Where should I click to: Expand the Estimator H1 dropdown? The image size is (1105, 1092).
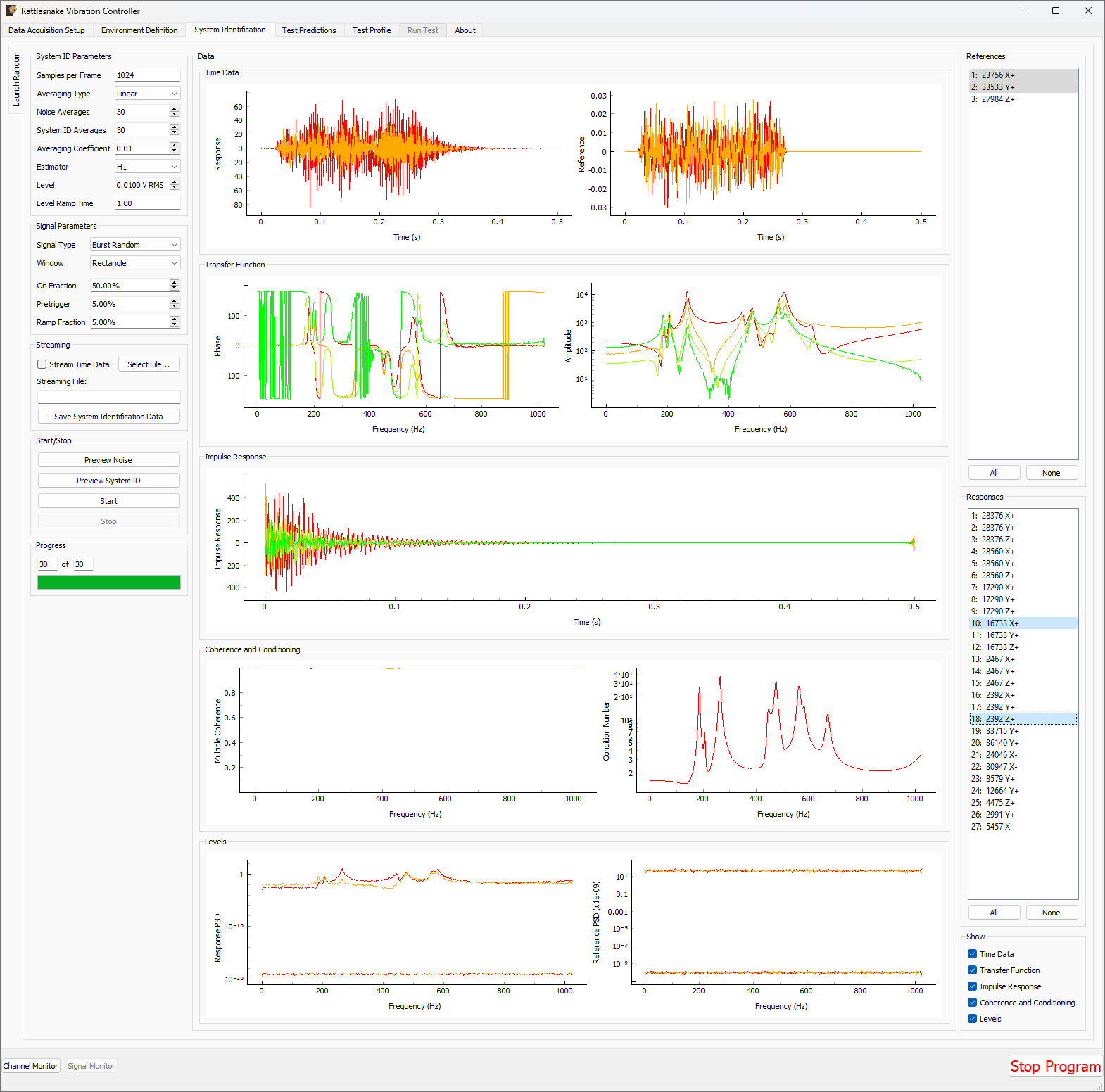[x=147, y=167]
